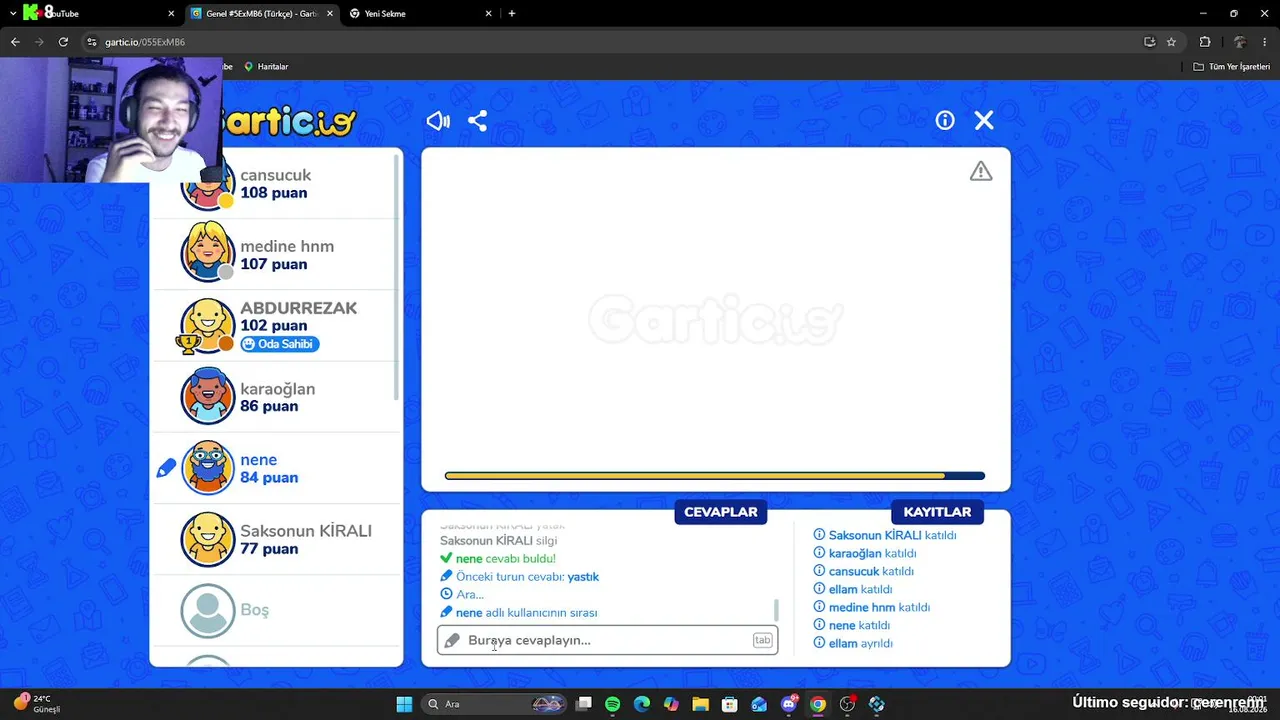Click the nene cevabı buldu message

(498, 558)
